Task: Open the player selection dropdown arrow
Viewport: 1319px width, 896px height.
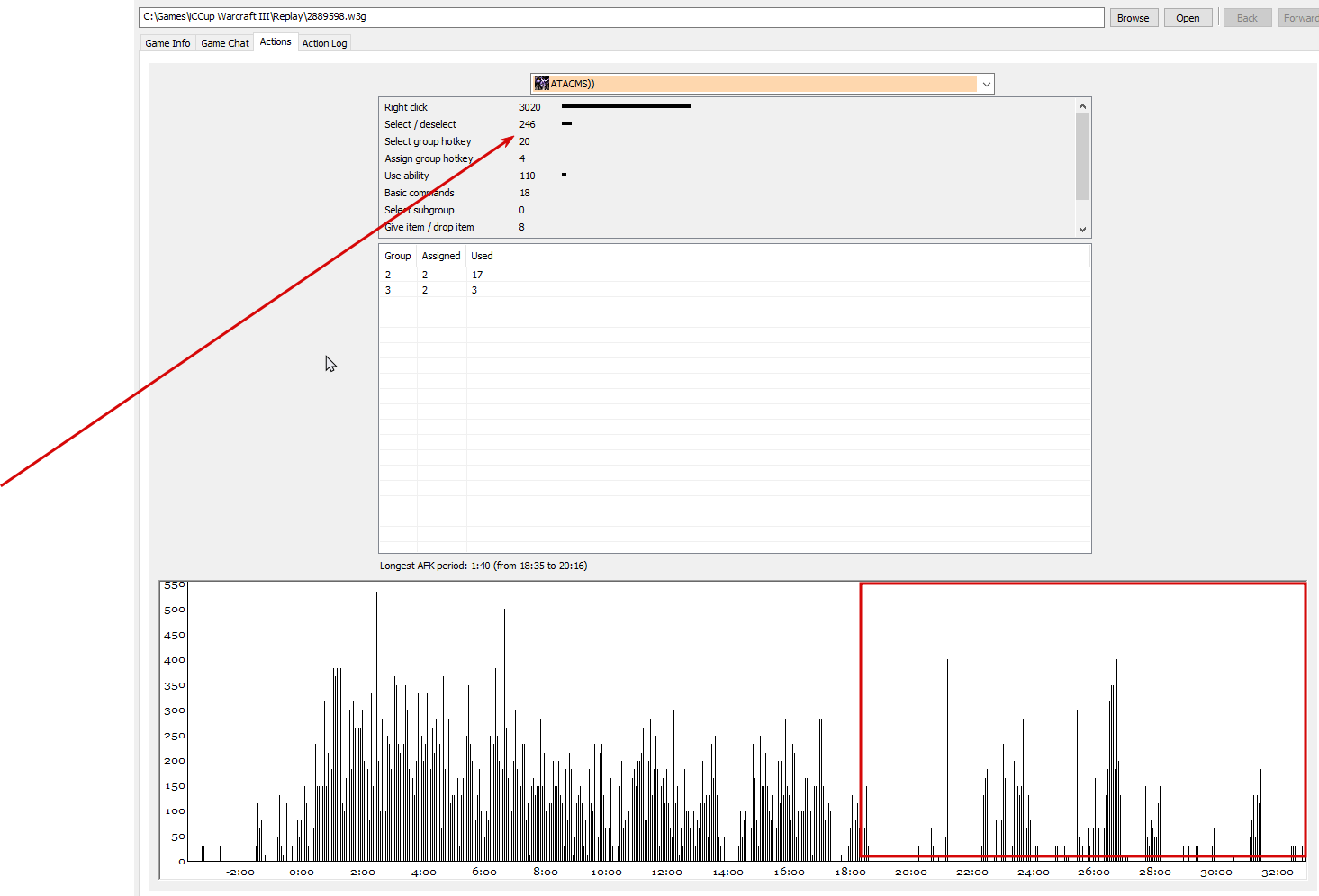Action: 986,84
